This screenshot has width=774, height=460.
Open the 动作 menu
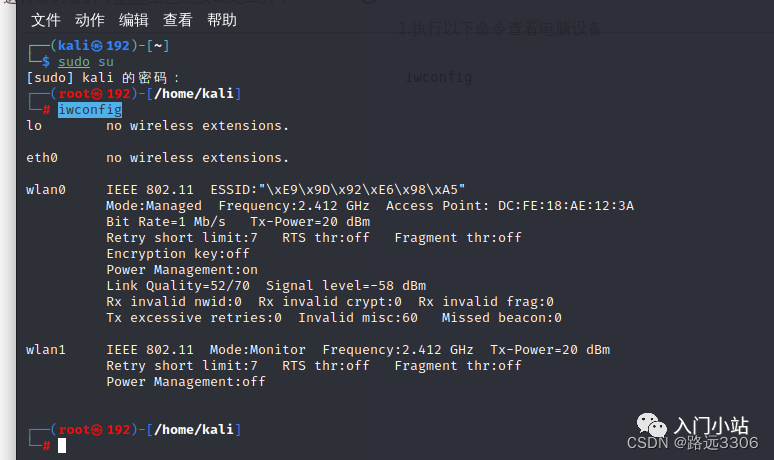click(90, 20)
